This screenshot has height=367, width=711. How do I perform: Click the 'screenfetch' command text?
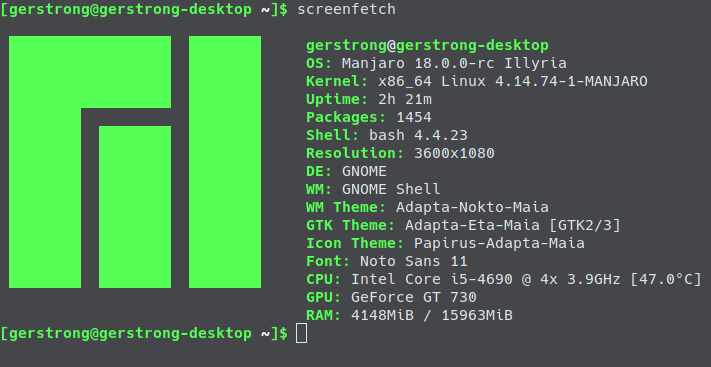(x=346, y=9)
